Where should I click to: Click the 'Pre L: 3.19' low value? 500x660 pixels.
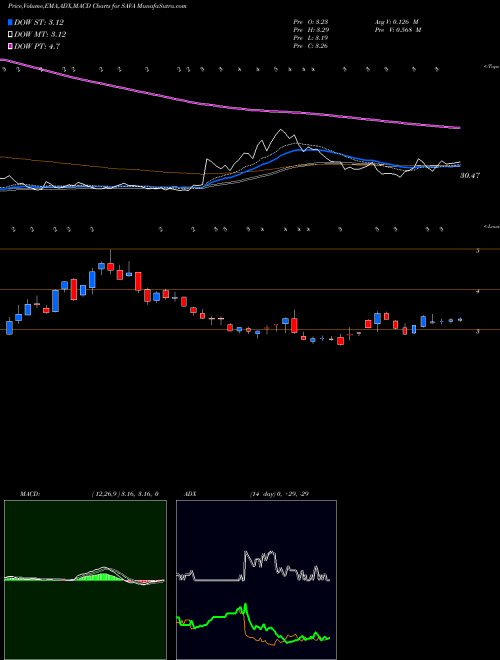pos(311,38)
